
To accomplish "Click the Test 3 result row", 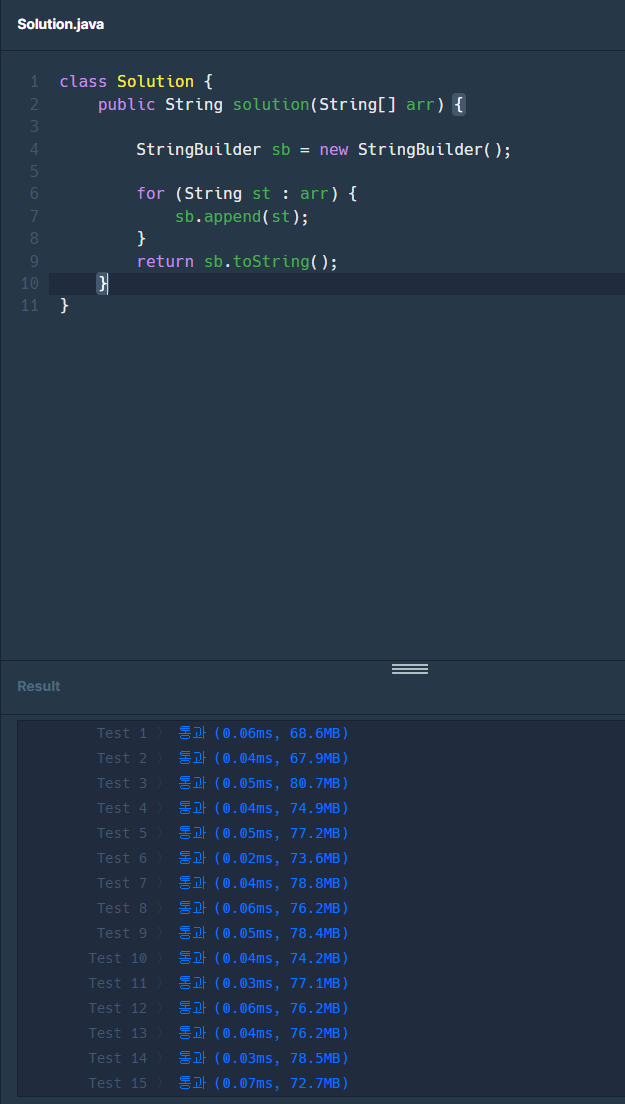I will coord(222,783).
